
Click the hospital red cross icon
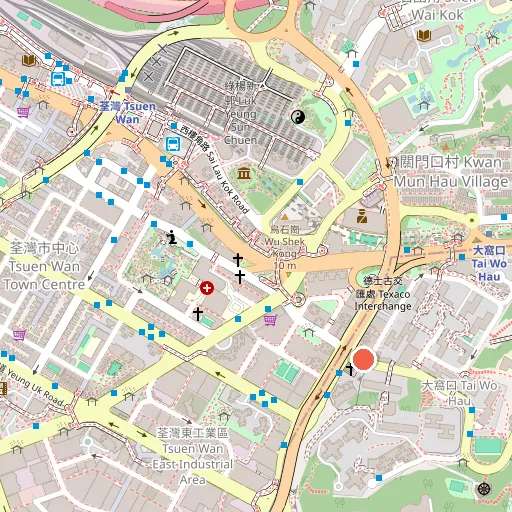click(x=207, y=288)
